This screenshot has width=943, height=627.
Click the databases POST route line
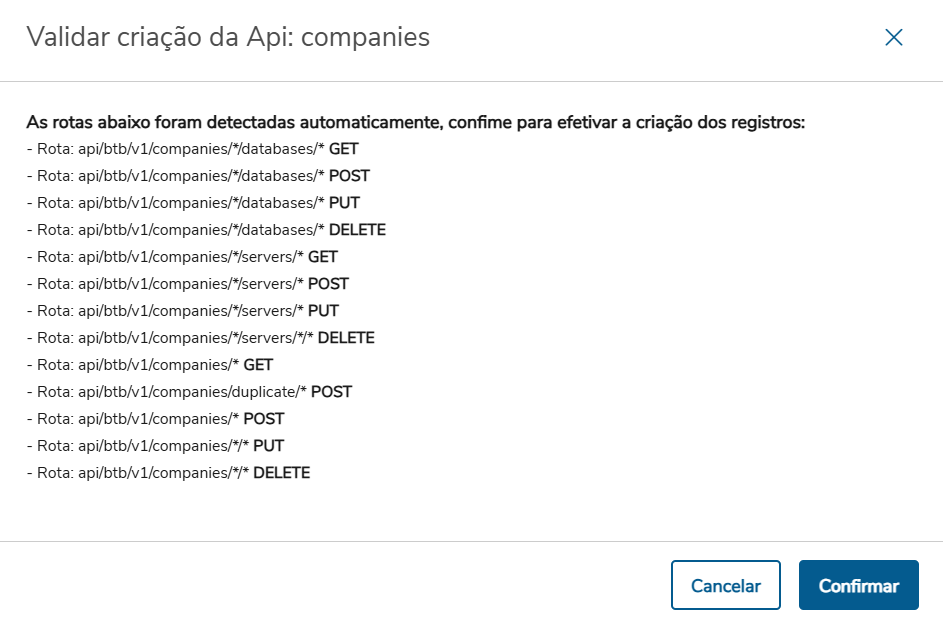pyautogui.click(x=198, y=176)
